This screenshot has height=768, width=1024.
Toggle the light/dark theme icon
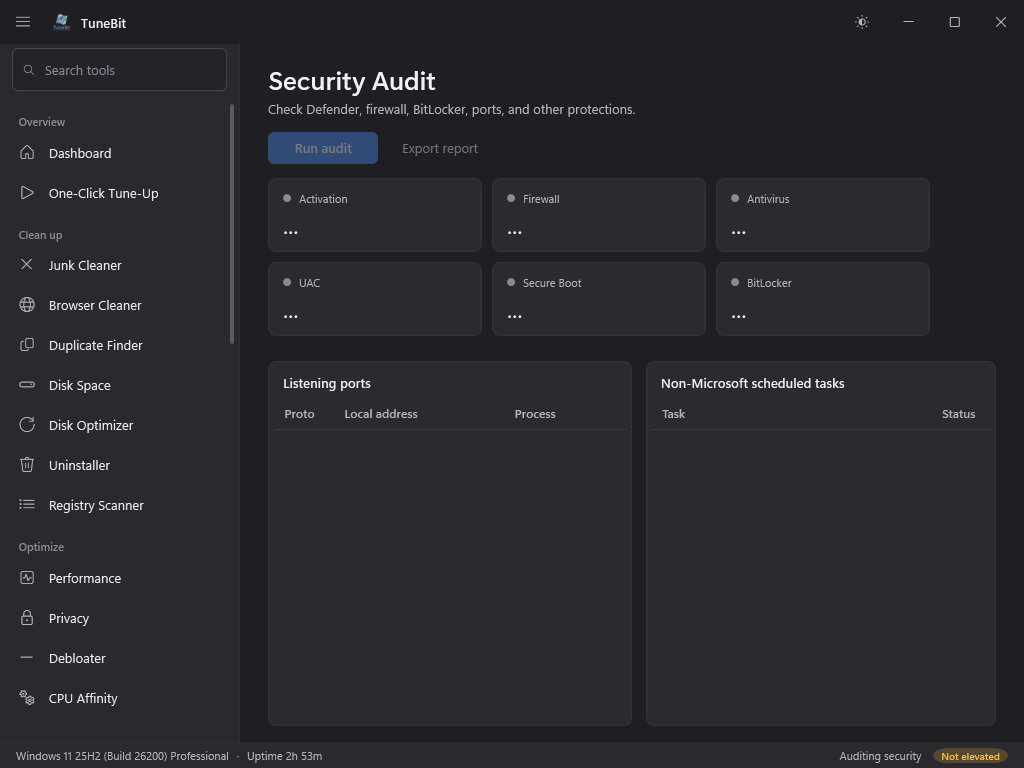(x=862, y=22)
